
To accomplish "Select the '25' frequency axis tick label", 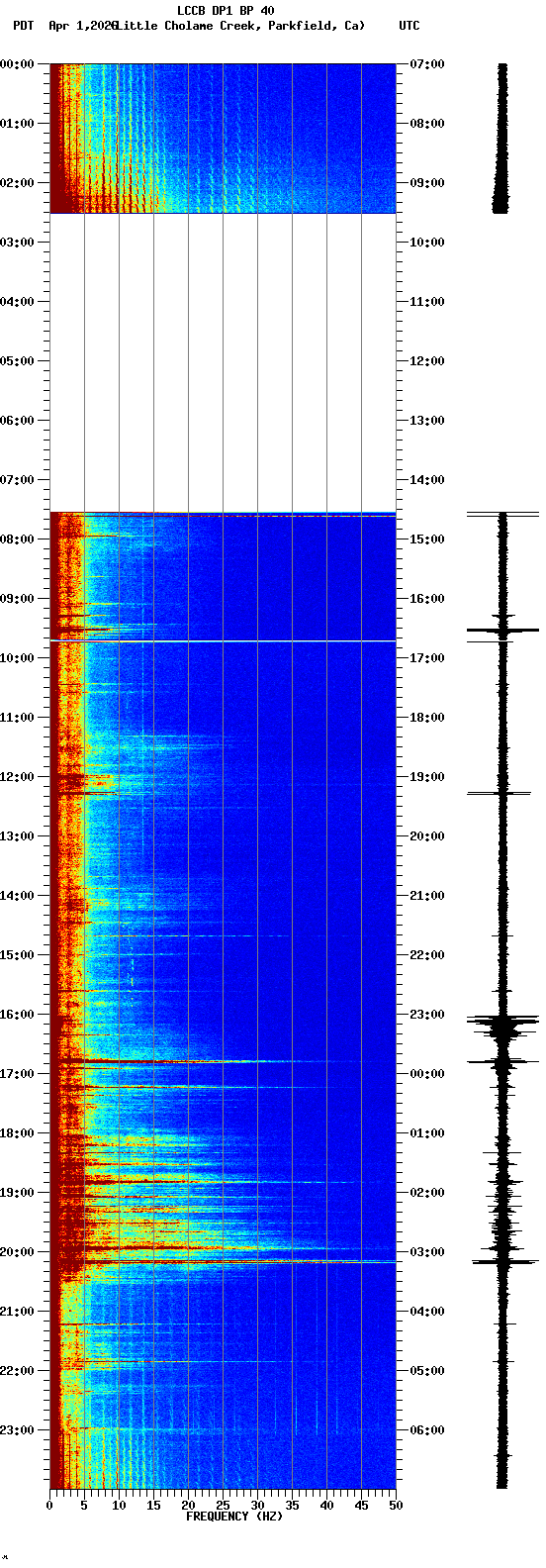I will 223,1506.
